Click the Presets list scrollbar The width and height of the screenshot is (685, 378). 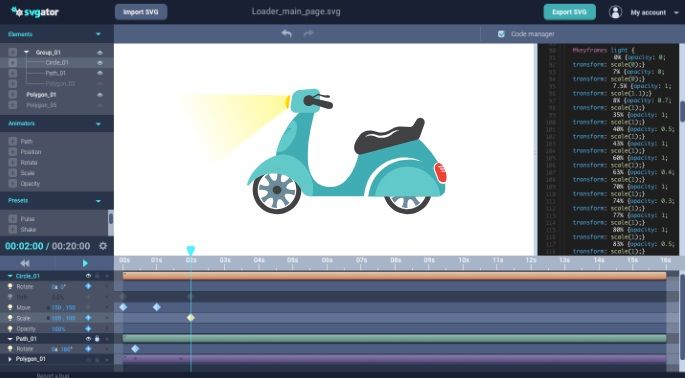click(111, 218)
